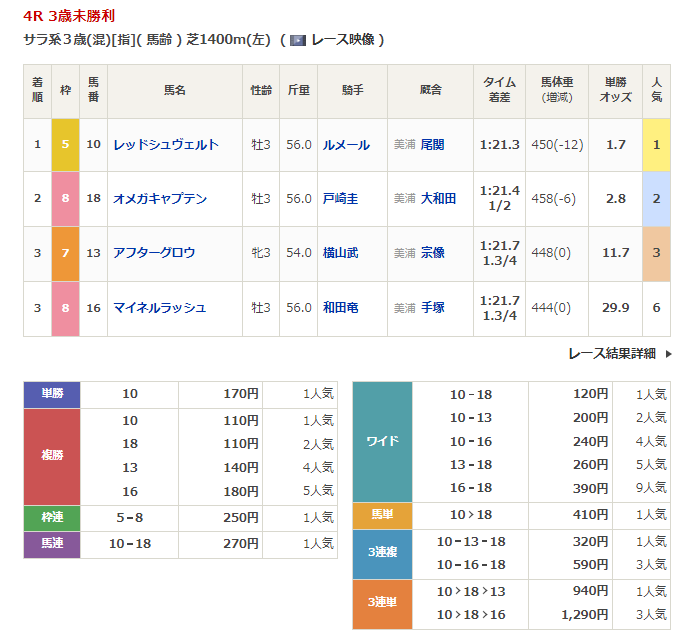Open jockey 戸崎圭's profile
This screenshot has height=639, width=692.
[340, 199]
